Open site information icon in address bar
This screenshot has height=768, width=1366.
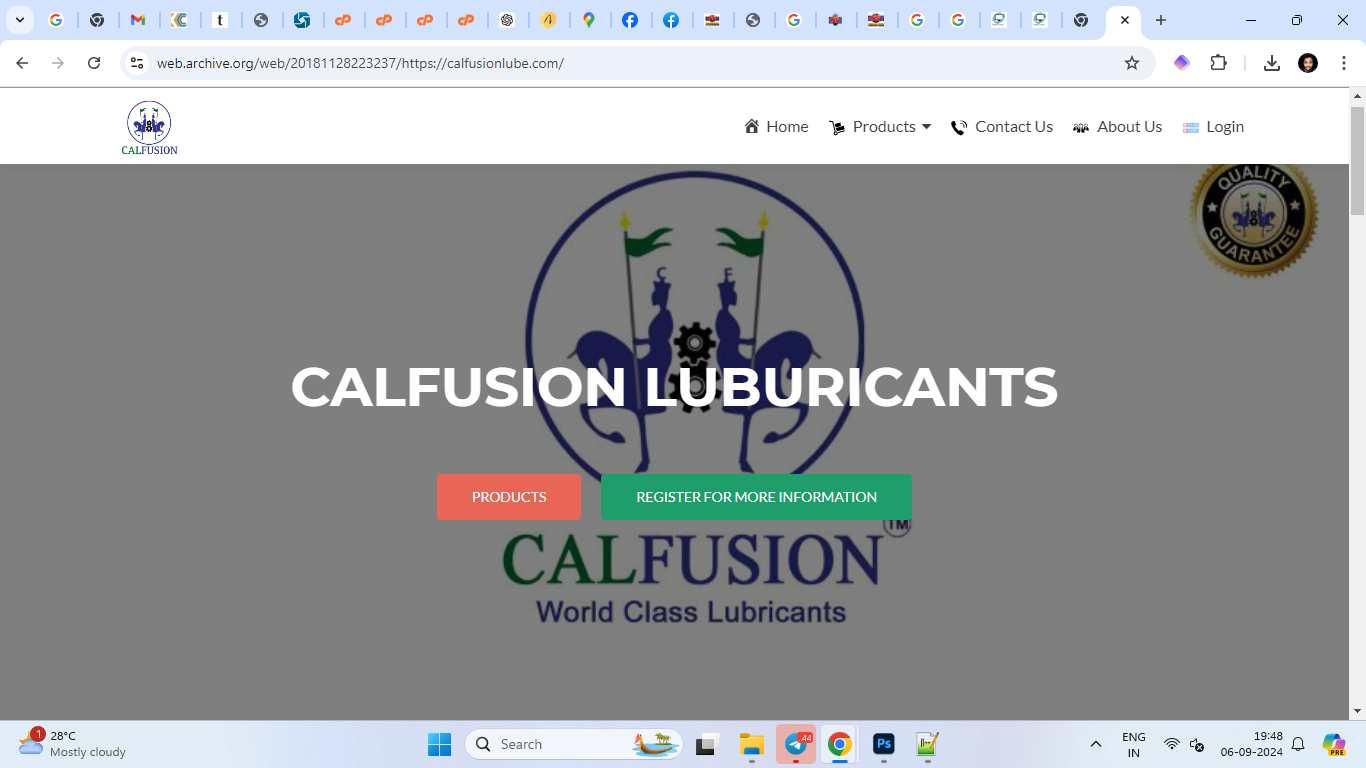[137, 63]
